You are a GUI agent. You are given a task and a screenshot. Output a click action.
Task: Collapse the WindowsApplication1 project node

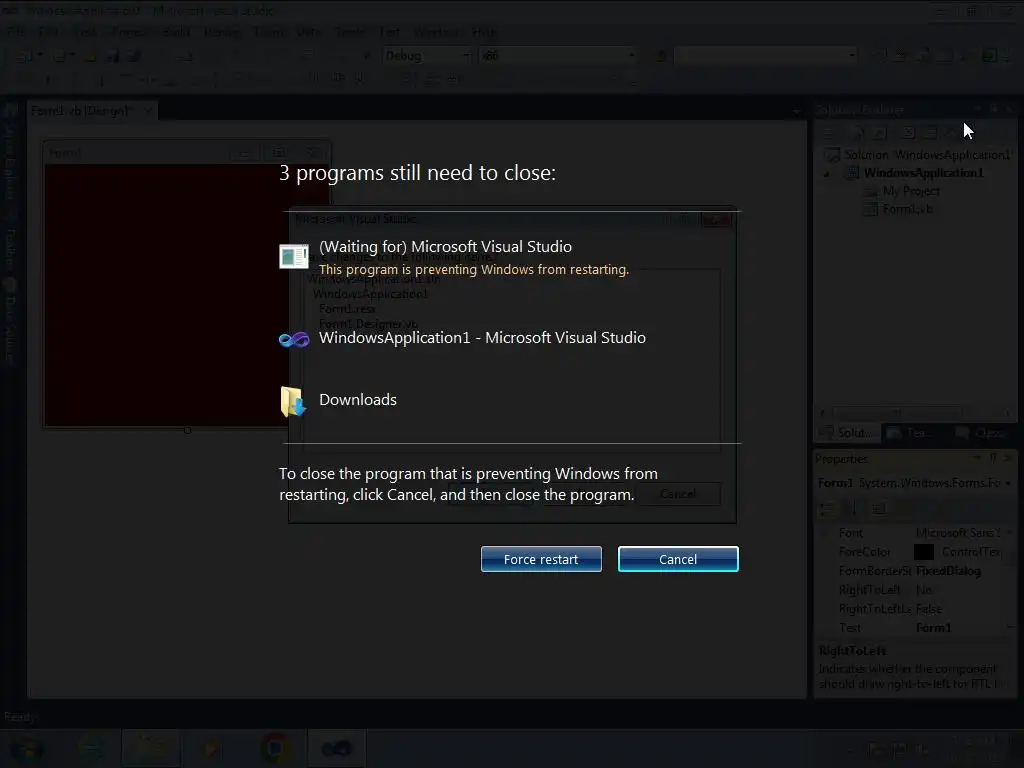pyautogui.click(x=827, y=174)
